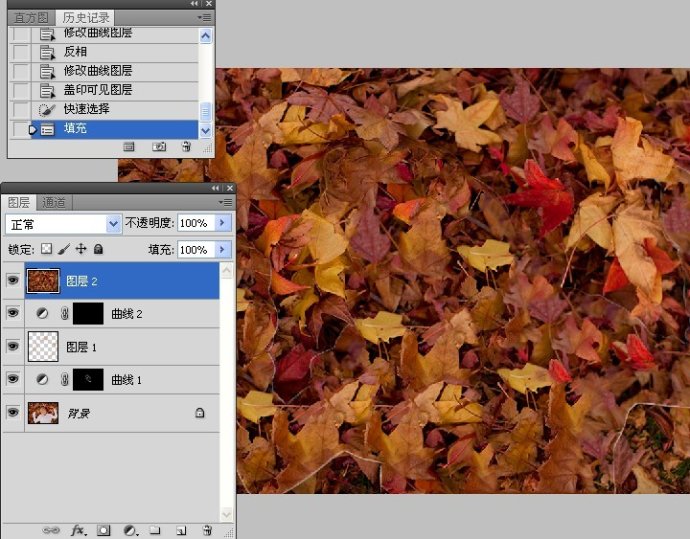Open the Layers panel options menu
This screenshot has width=690, height=539.
click(x=225, y=202)
